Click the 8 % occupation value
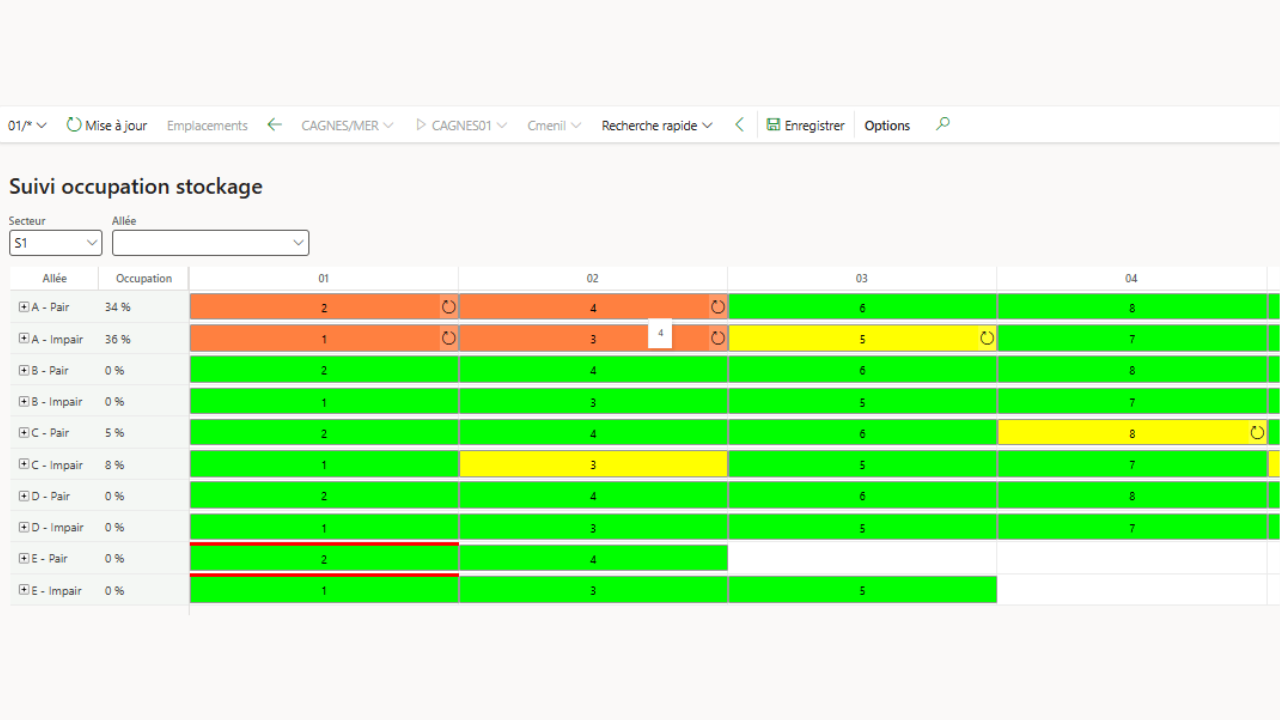Image resolution: width=1280 pixels, height=720 pixels. click(x=115, y=465)
